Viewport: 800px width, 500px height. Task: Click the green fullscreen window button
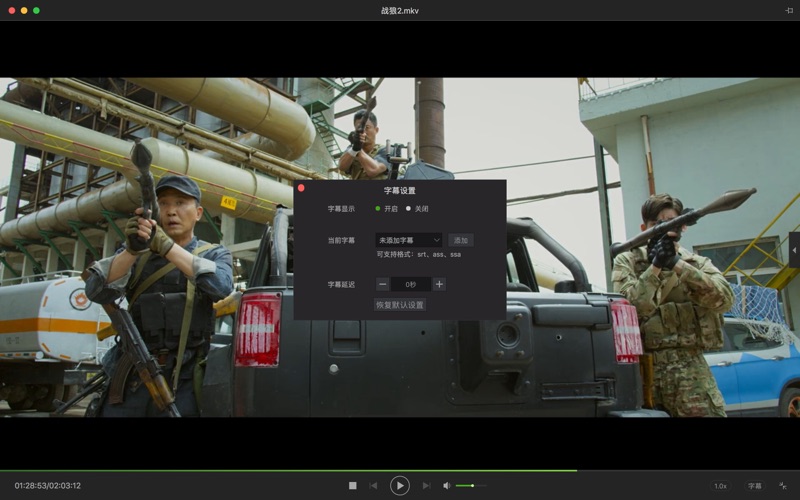pos(36,10)
